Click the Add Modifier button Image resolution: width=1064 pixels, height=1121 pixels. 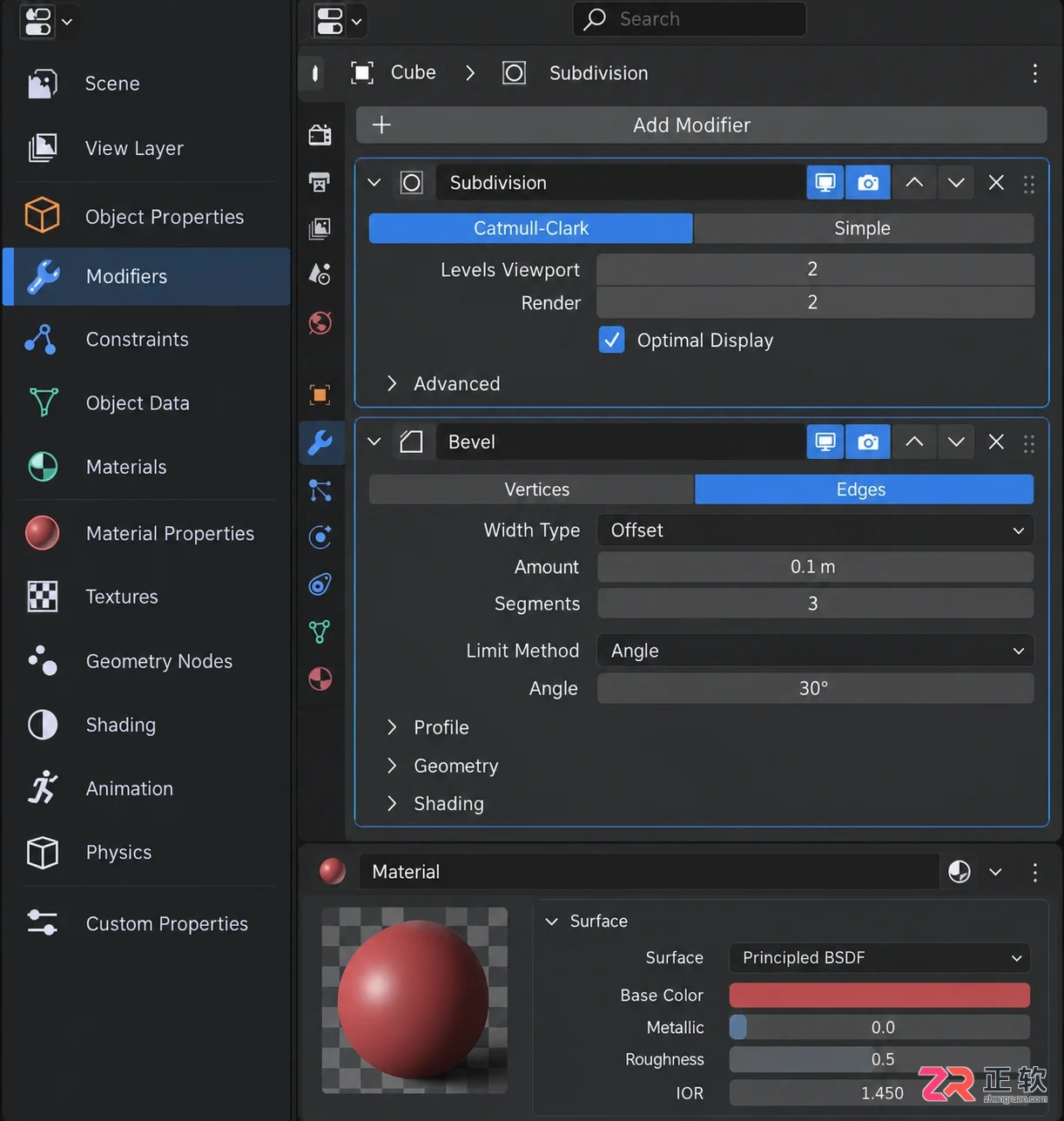coord(701,125)
